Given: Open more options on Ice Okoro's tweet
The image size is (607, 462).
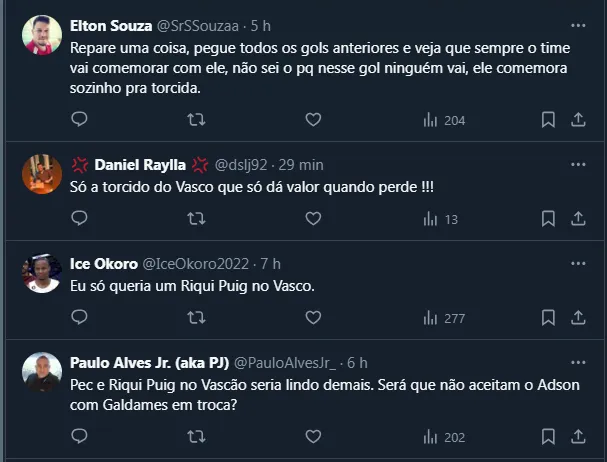Looking at the screenshot, I should pos(578,264).
